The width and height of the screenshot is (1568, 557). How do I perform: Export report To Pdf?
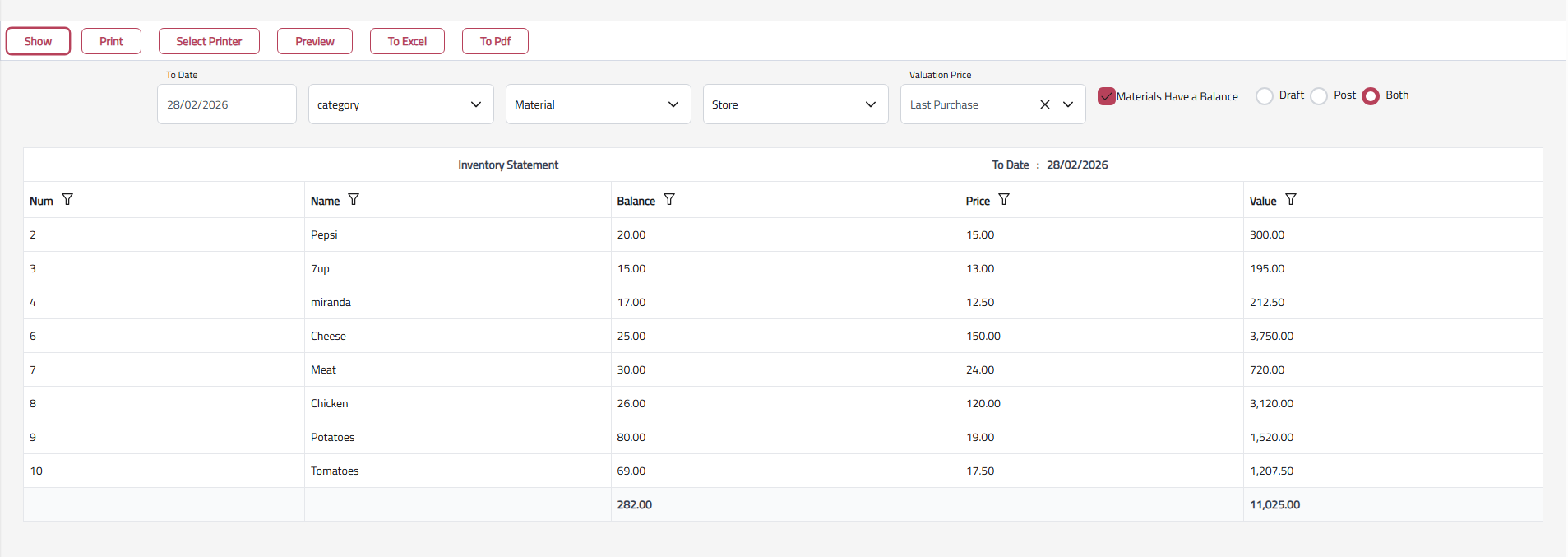click(495, 41)
